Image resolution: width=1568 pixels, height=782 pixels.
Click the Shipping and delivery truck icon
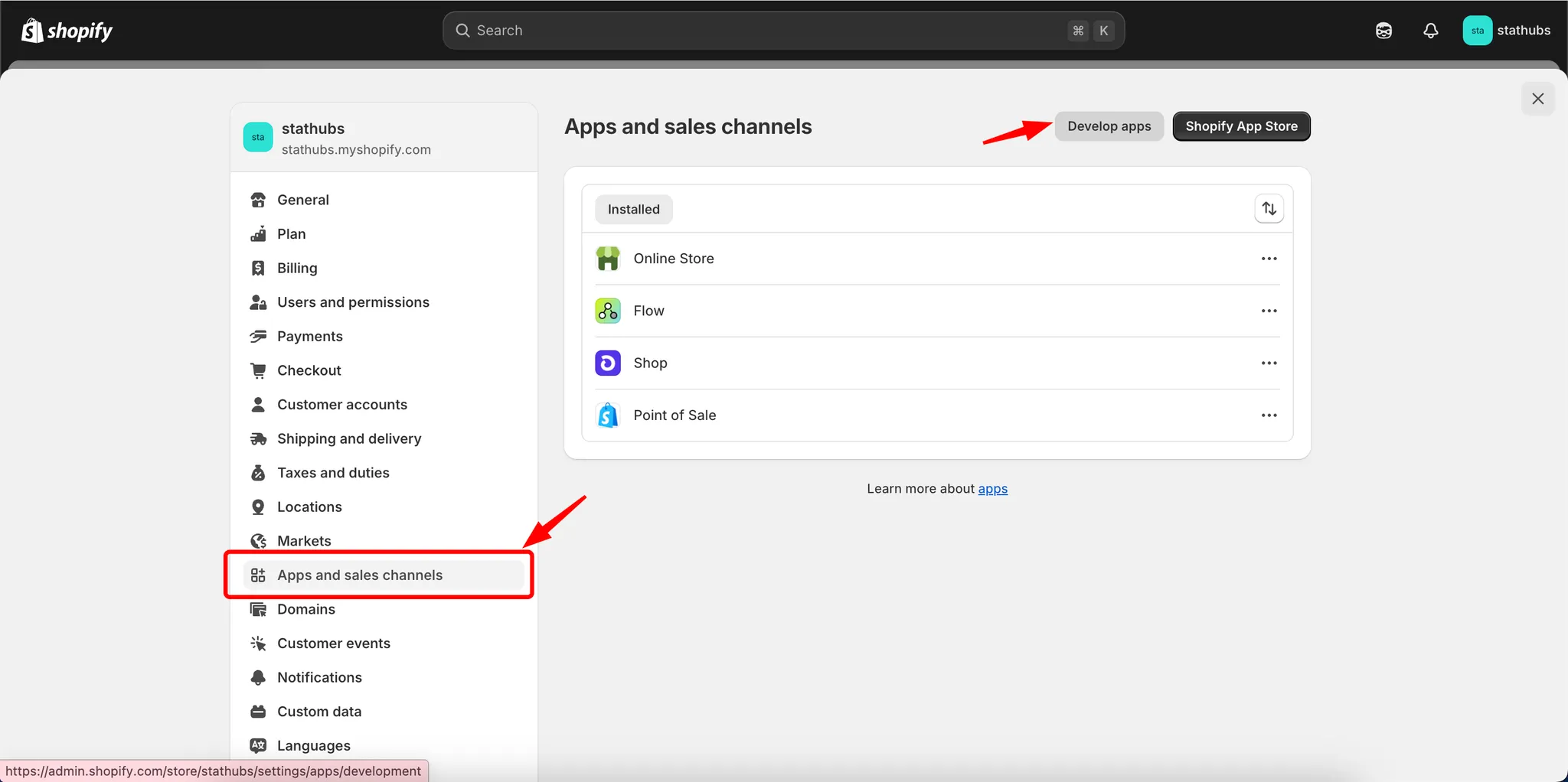[x=258, y=438]
